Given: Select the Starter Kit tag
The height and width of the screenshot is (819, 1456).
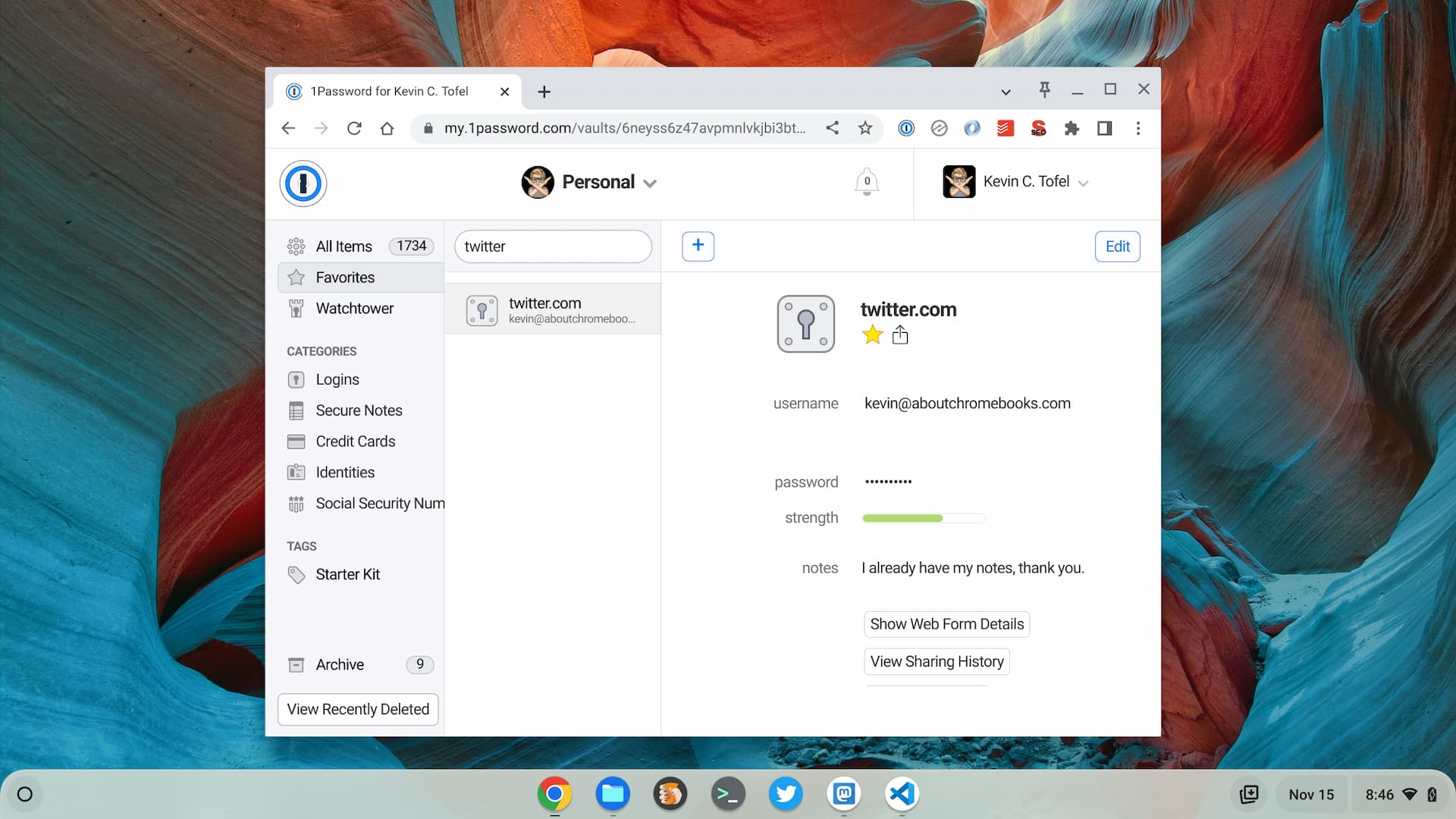Looking at the screenshot, I should [x=360, y=575].
